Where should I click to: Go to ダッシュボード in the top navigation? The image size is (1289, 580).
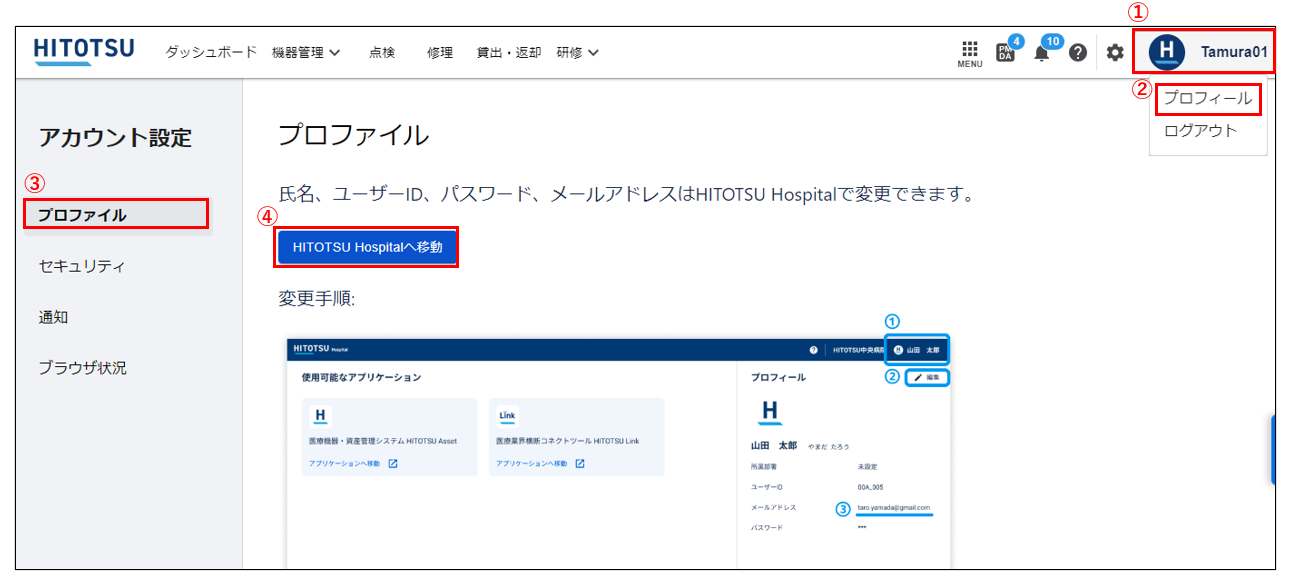click(x=211, y=52)
